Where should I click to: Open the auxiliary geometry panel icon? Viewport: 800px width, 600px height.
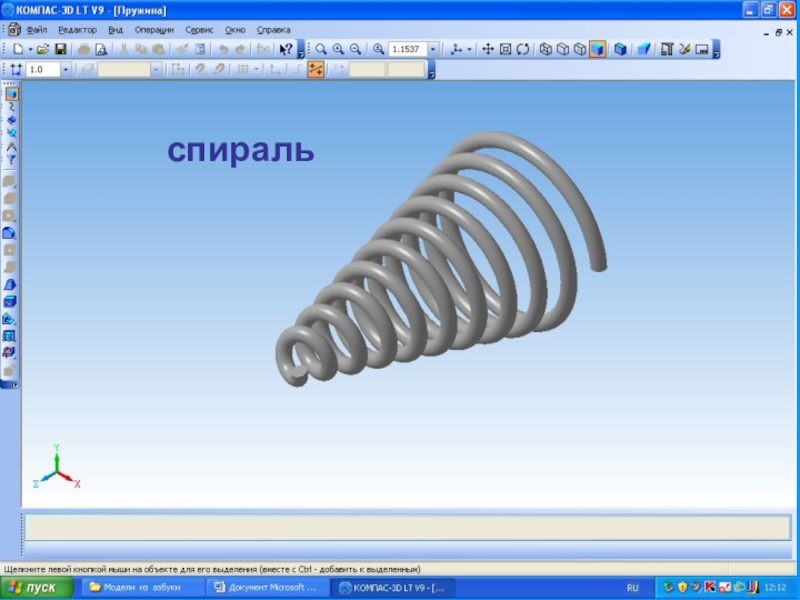point(12,134)
